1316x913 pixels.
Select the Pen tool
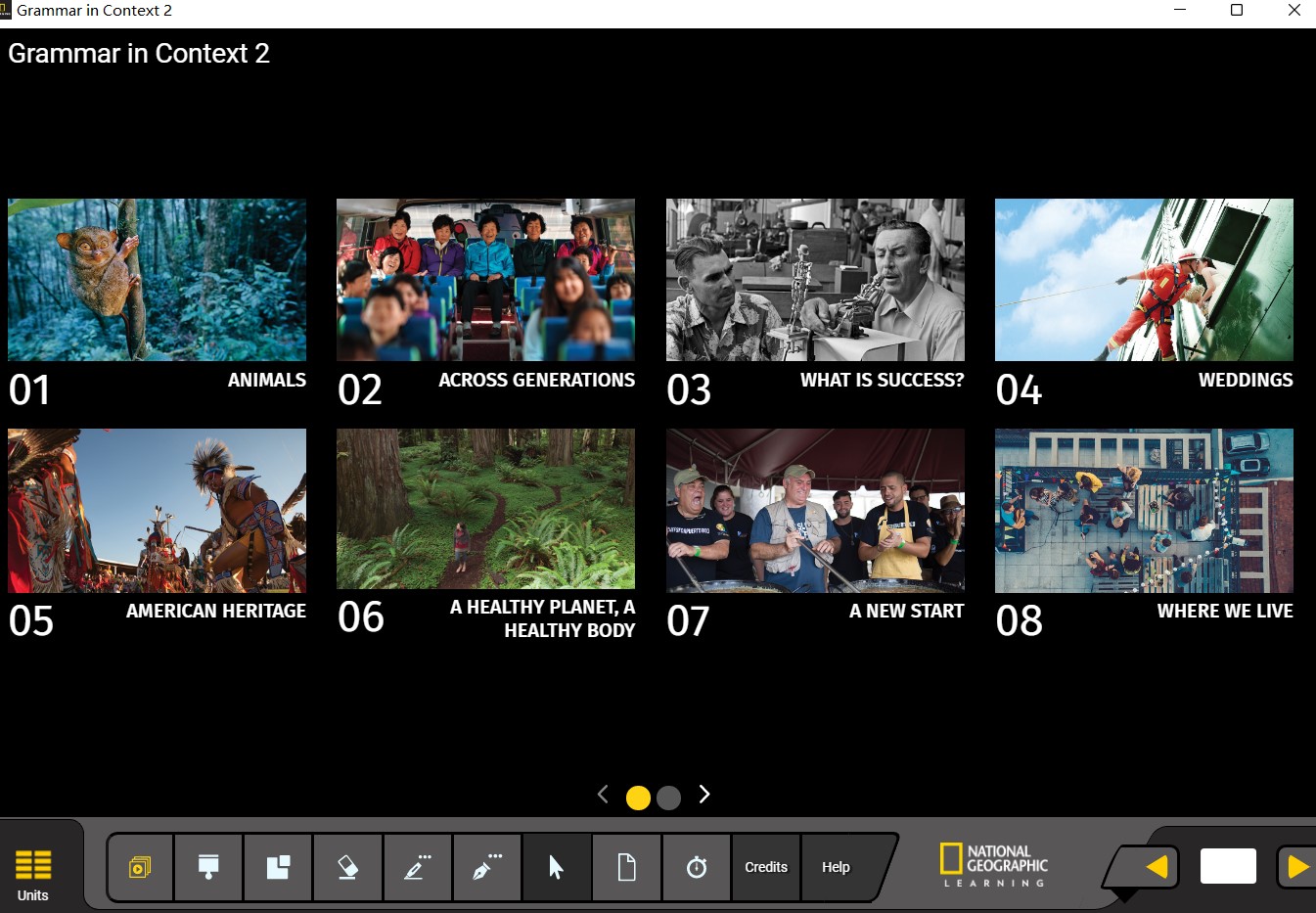(487, 867)
